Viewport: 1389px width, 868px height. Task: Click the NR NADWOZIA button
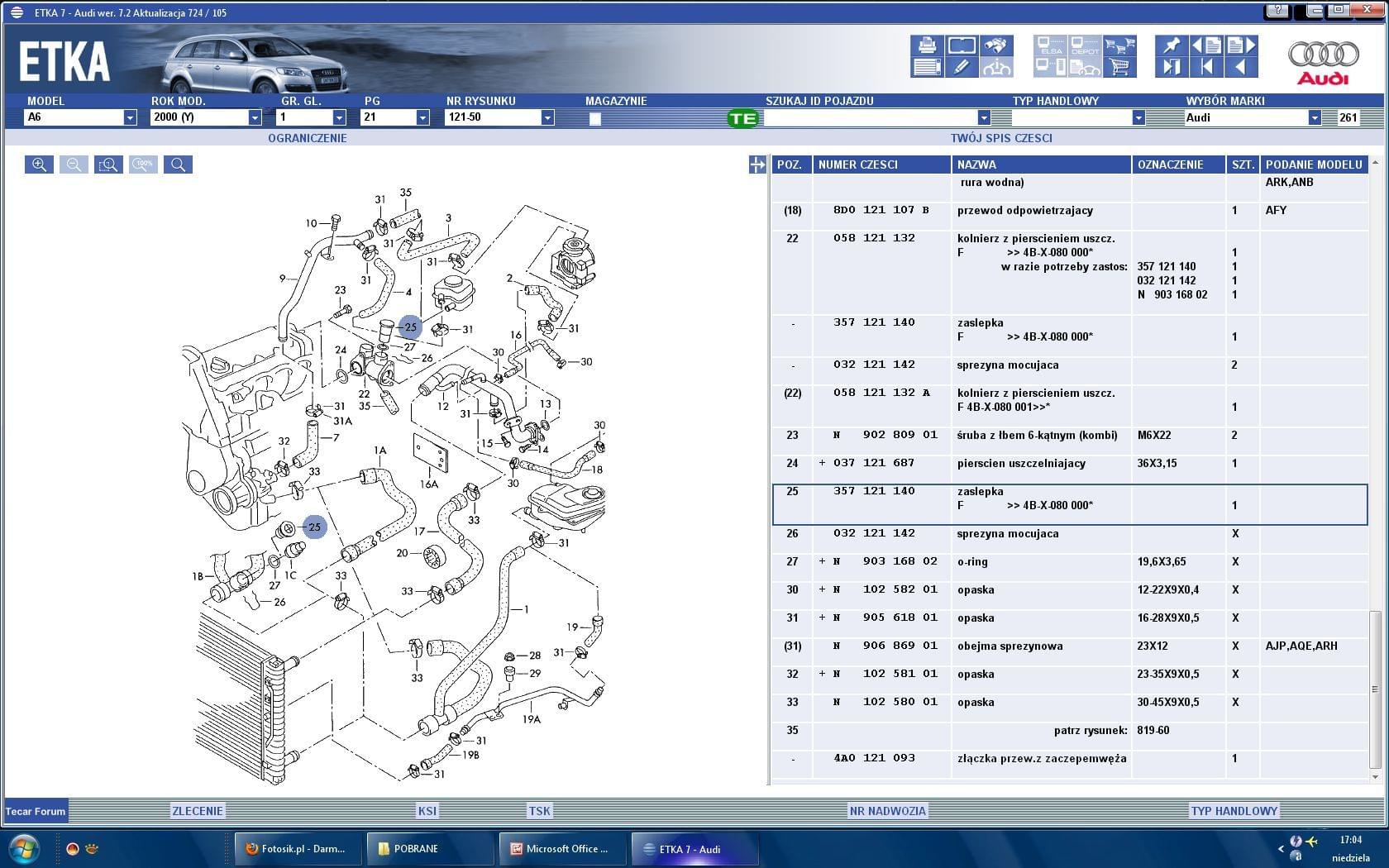click(888, 811)
